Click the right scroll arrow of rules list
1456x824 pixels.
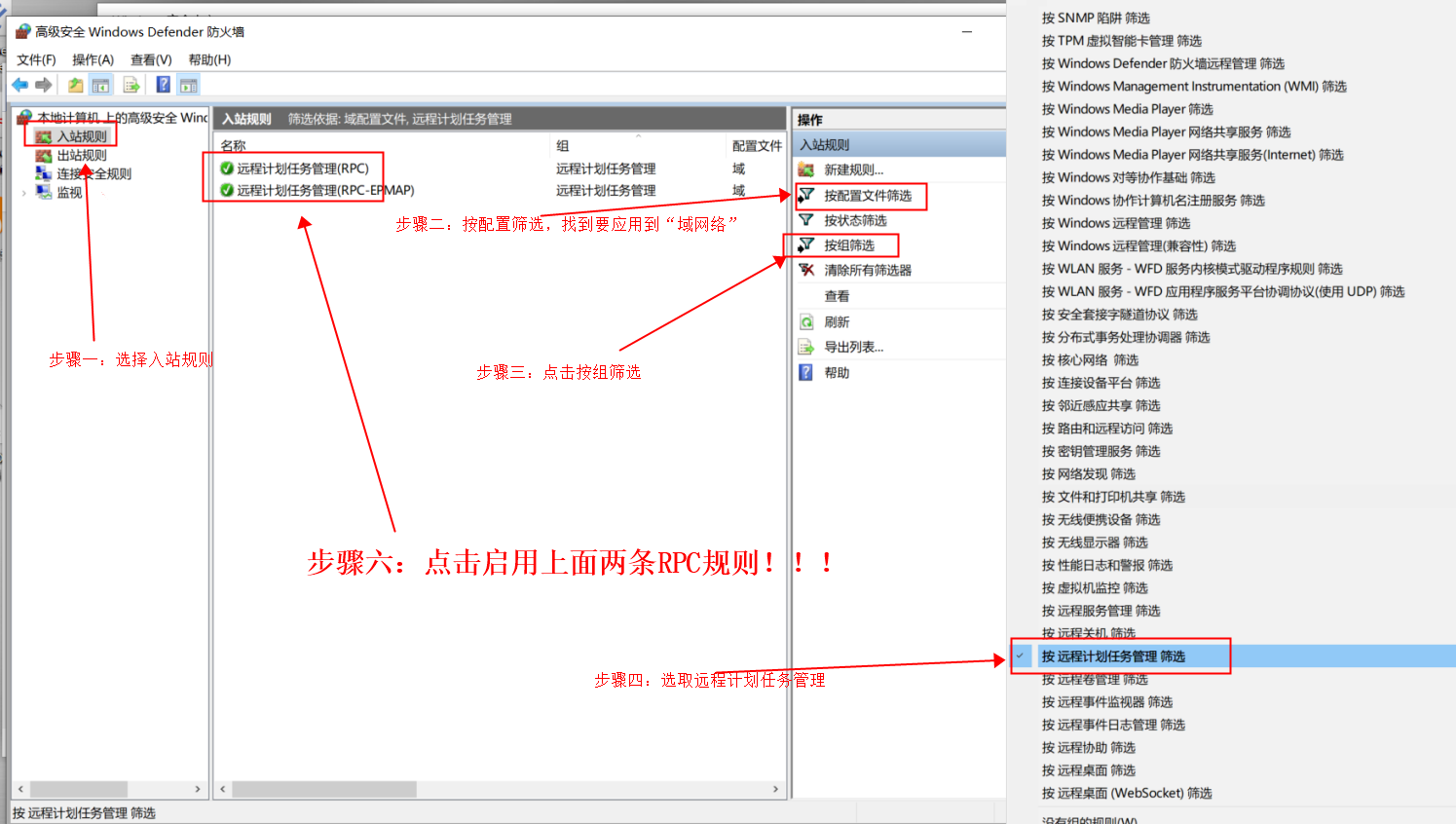(x=775, y=788)
